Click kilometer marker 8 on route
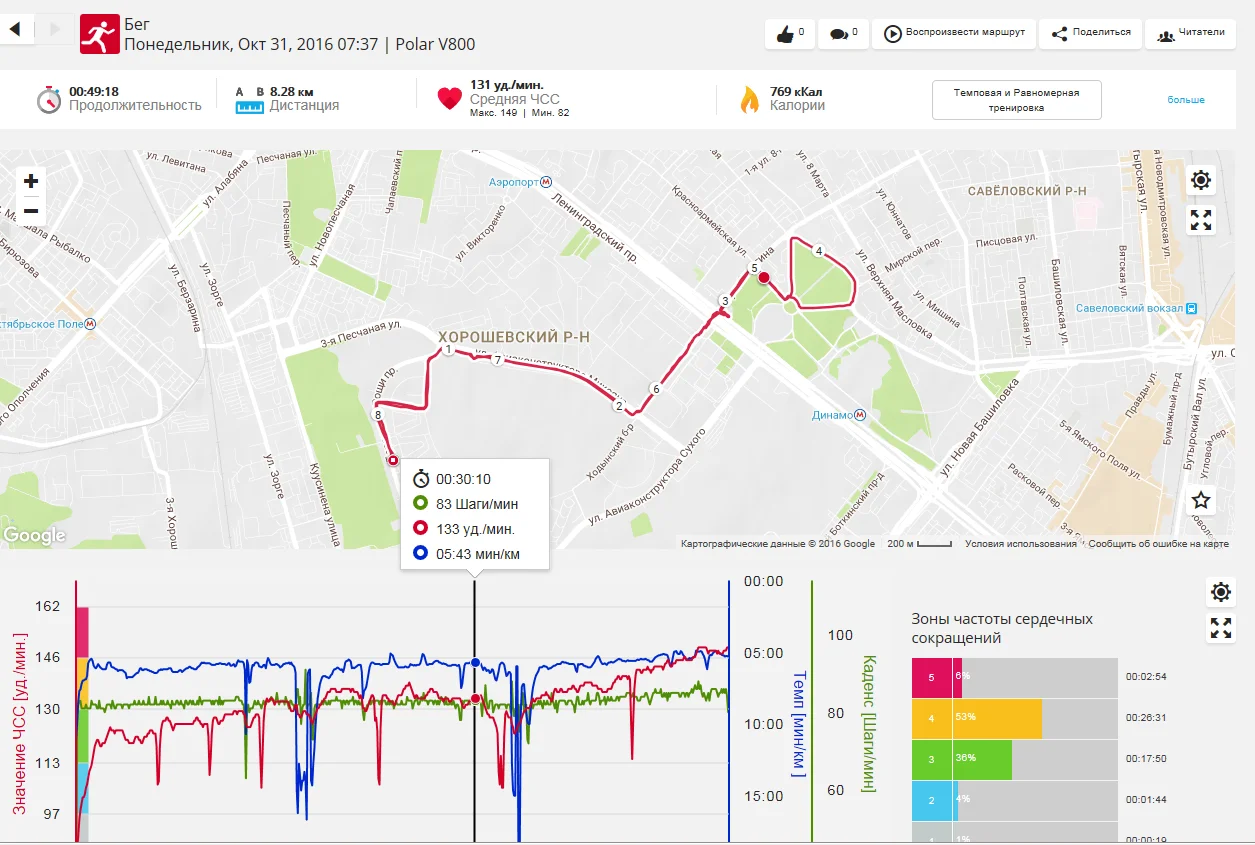The height and width of the screenshot is (845, 1255). [377, 414]
